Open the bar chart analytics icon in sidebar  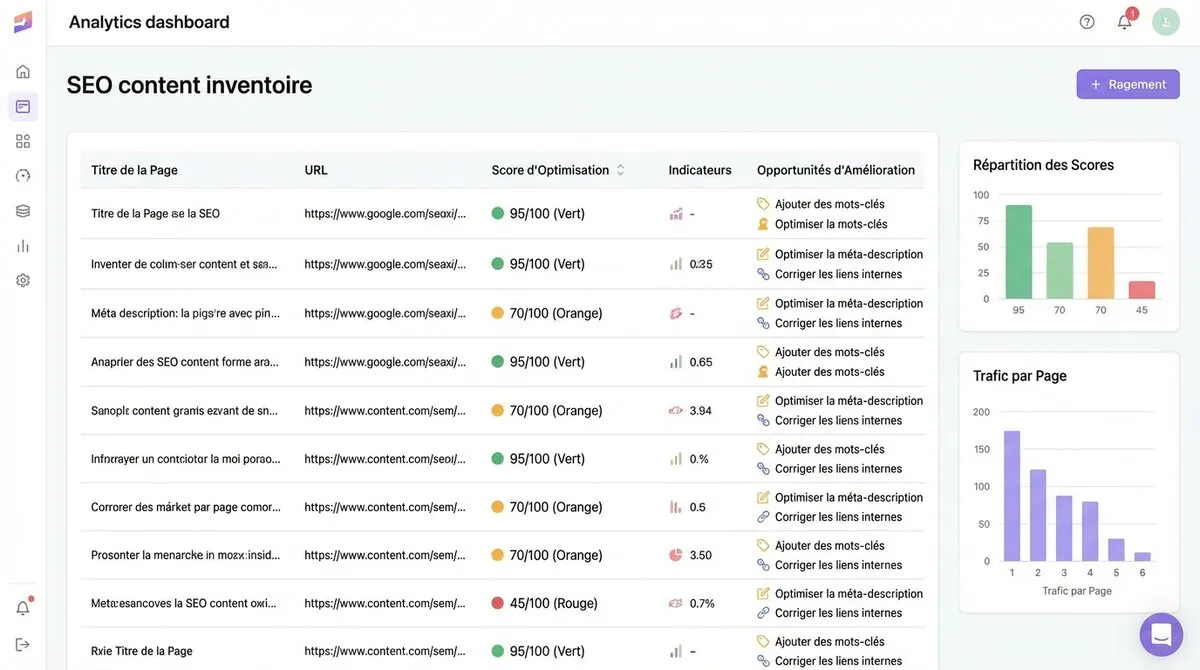(x=22, y=245)
